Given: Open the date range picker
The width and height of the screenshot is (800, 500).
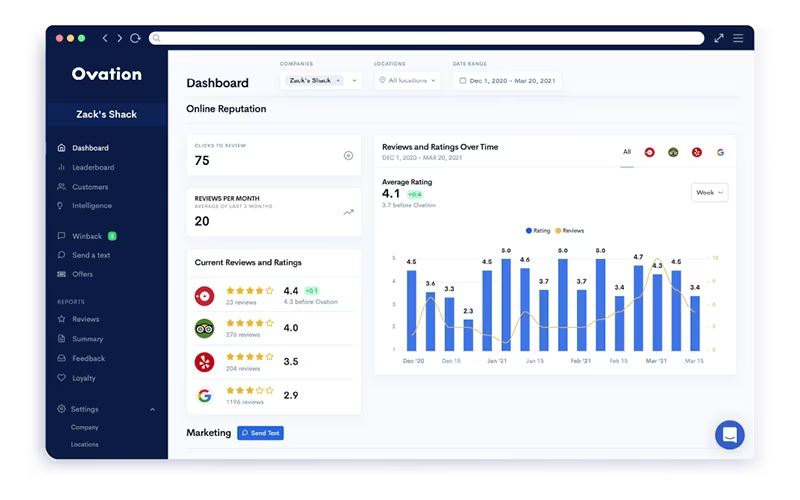Looking at the screenshot, I should pos(508,81).
